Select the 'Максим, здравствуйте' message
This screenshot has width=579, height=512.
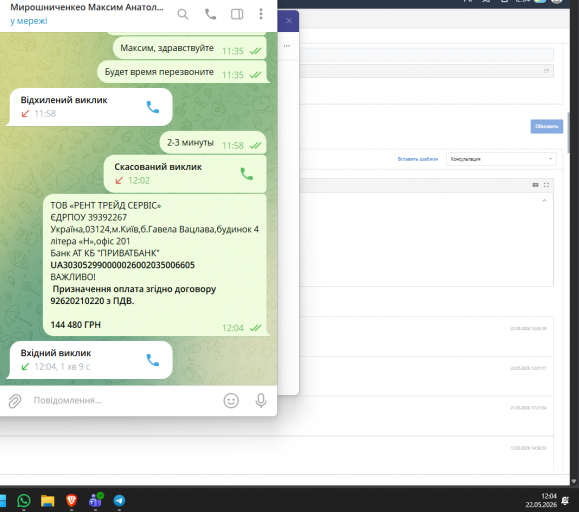coord(189,48)
